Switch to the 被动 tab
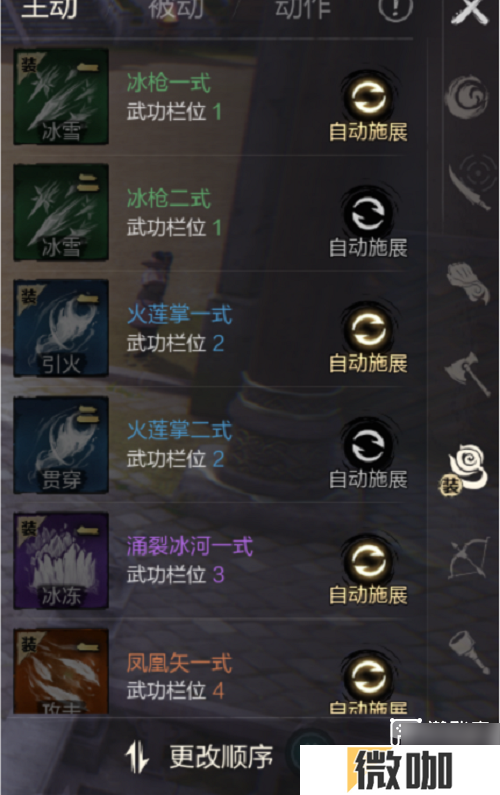This screenshot has height=795, width=500. point(175,9)
